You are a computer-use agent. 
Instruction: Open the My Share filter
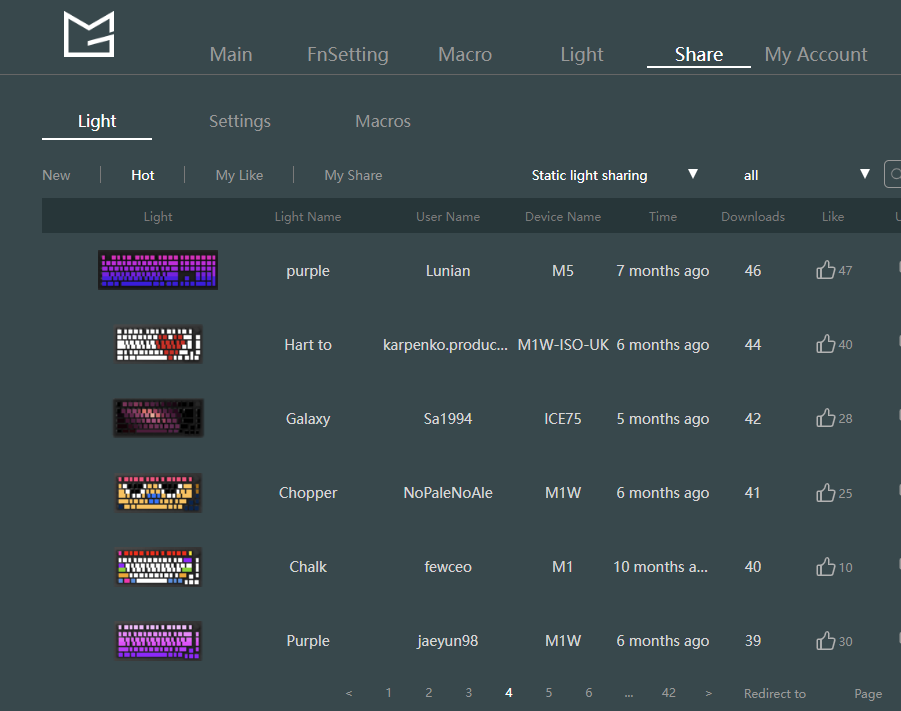pyautogui.click(x=353, y=175)
